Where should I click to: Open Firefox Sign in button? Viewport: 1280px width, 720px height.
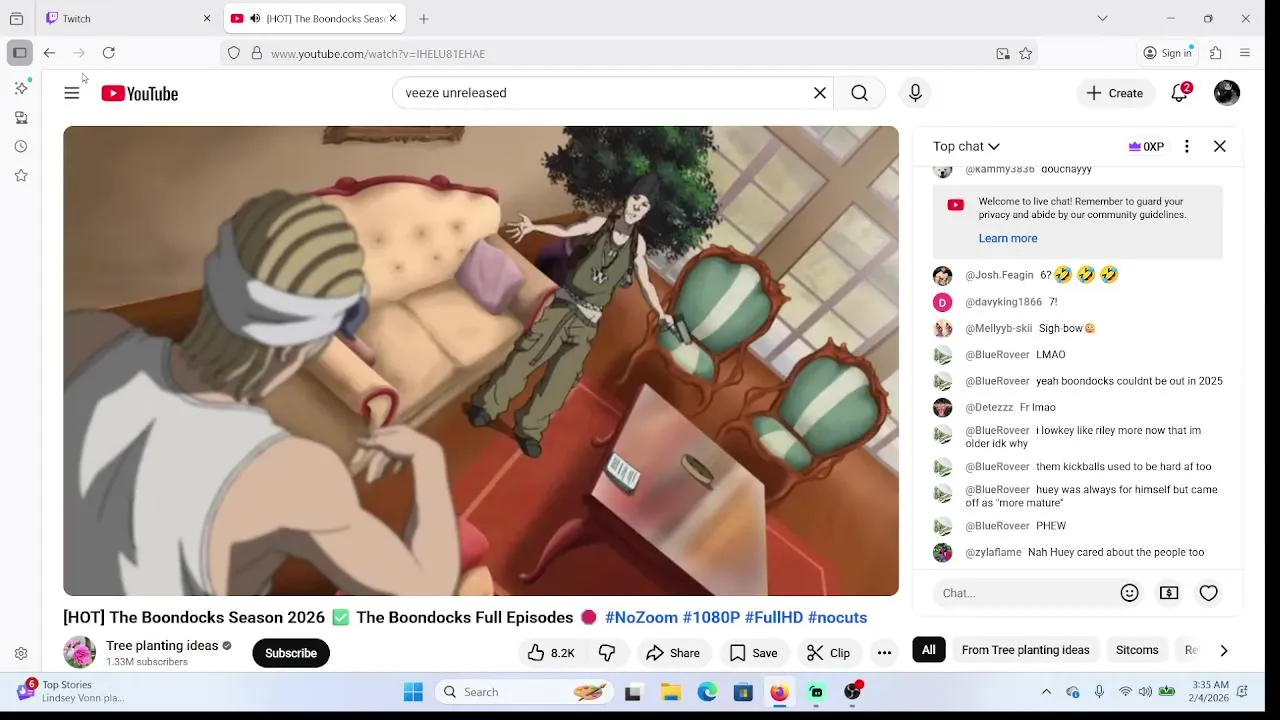click(1168, 53)
